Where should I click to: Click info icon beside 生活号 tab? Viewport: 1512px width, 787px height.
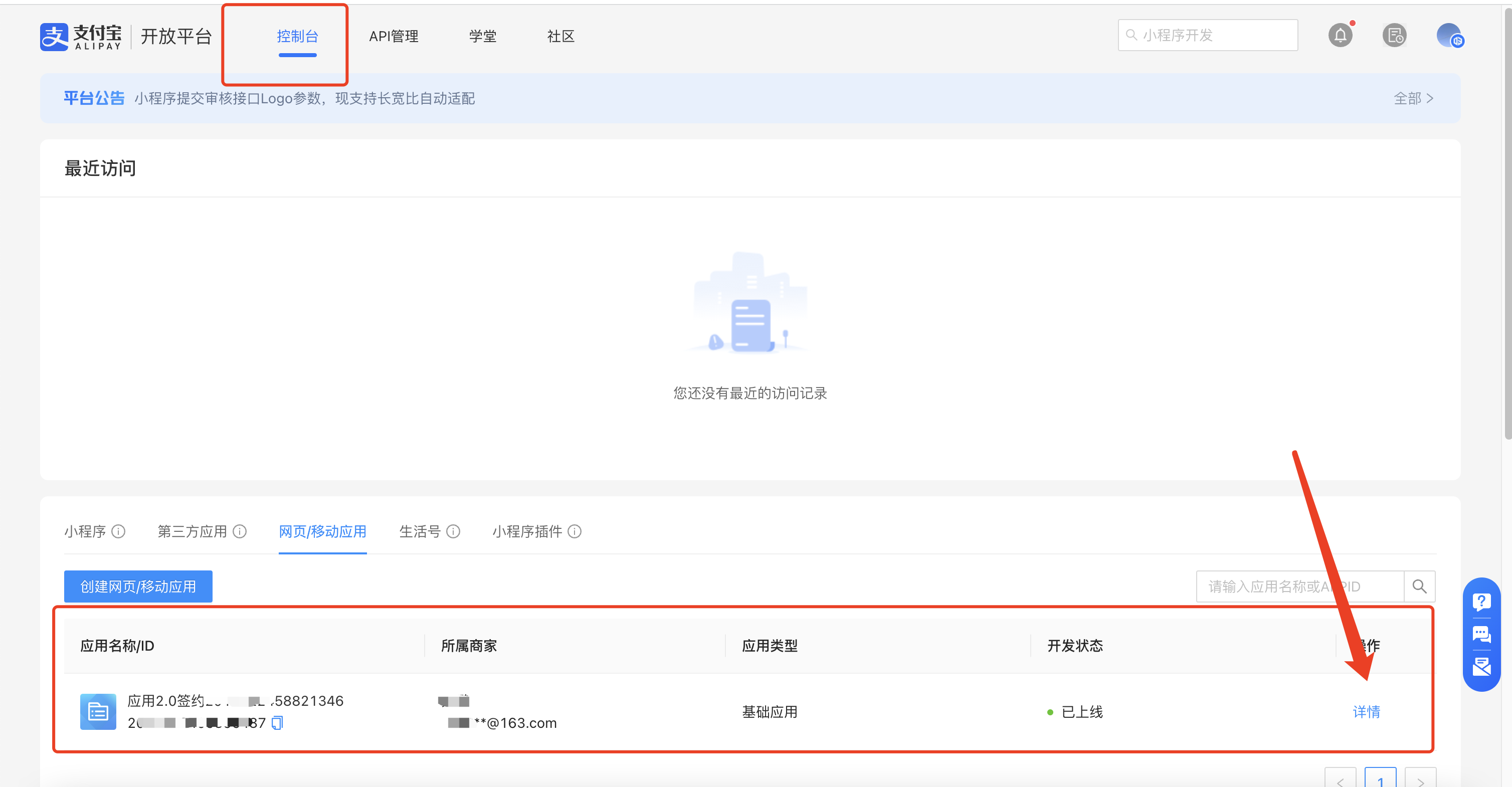pos(453,531)
